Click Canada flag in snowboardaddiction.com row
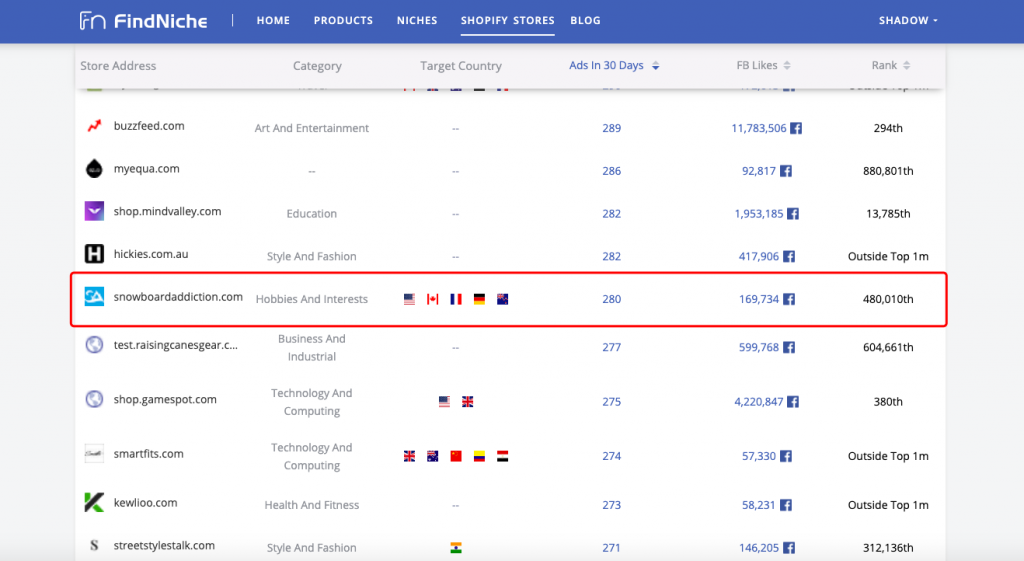The image size is (1024, 561). tap(432, 299)
